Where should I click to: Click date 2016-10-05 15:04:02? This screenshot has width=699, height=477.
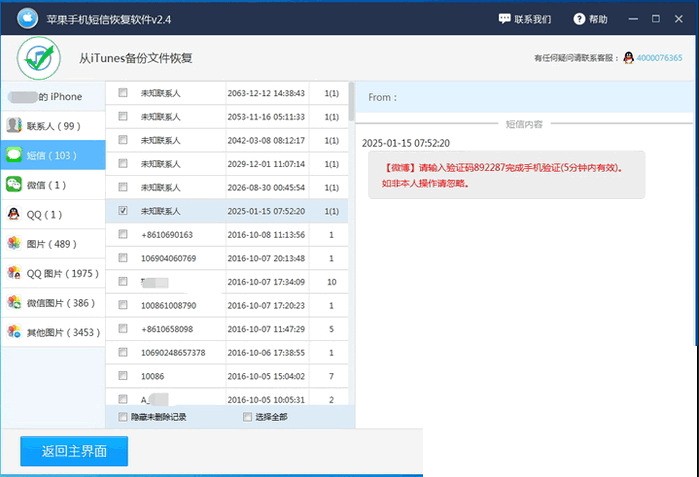click(x=266, y=376)
